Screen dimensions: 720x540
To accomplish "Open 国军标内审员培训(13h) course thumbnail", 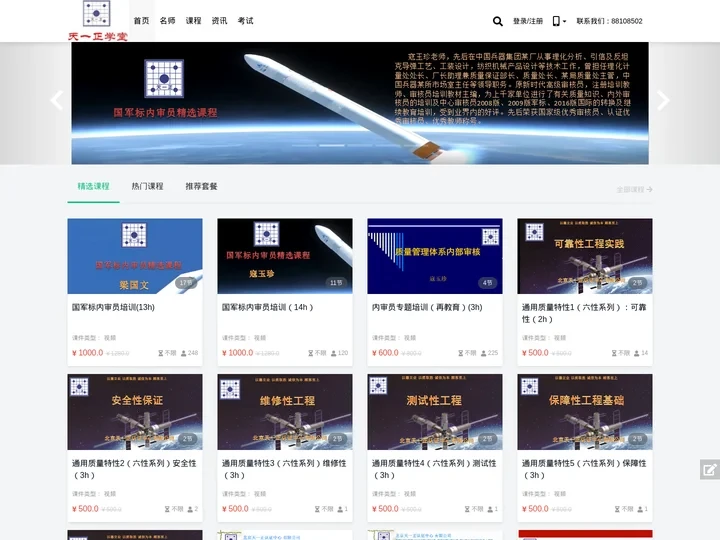I will pos(135,256).
